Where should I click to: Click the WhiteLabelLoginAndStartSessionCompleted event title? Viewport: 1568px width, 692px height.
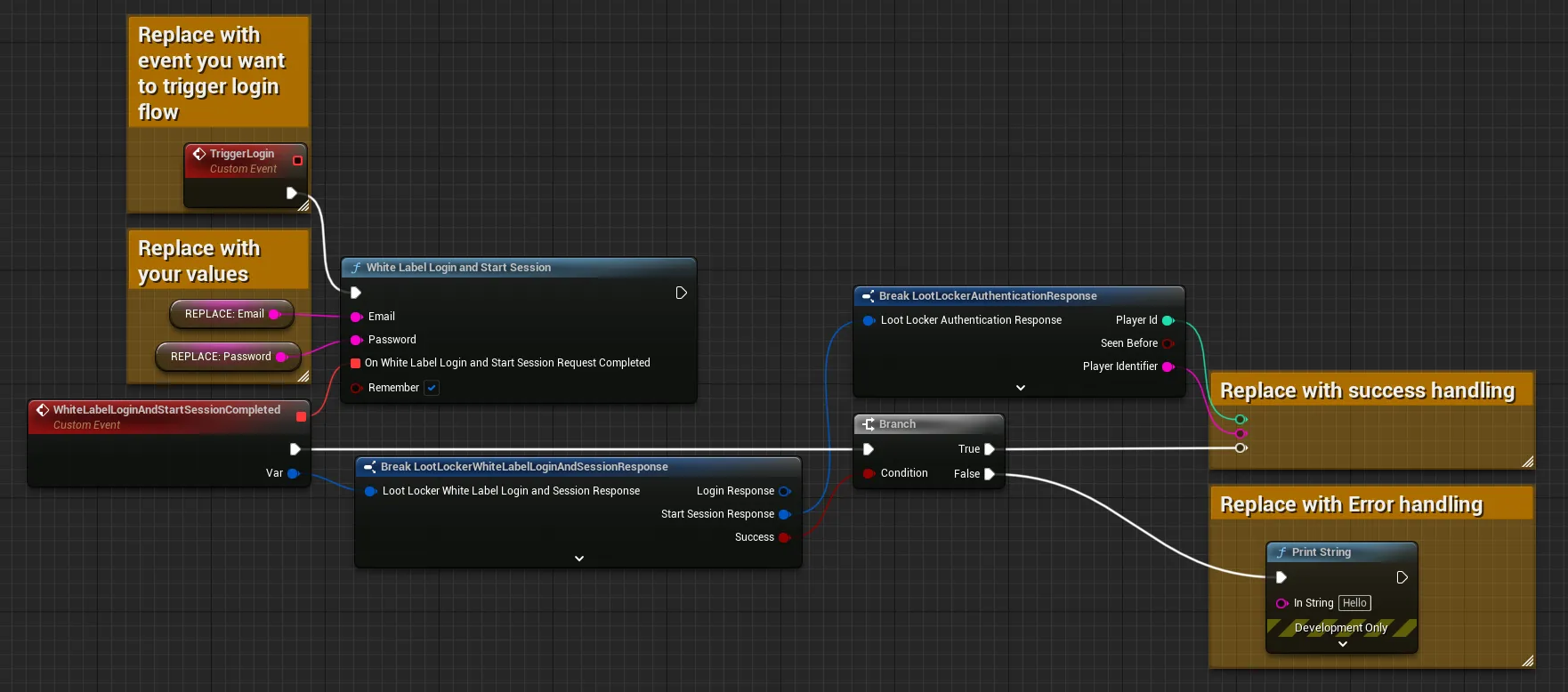(x=166, y=410)
